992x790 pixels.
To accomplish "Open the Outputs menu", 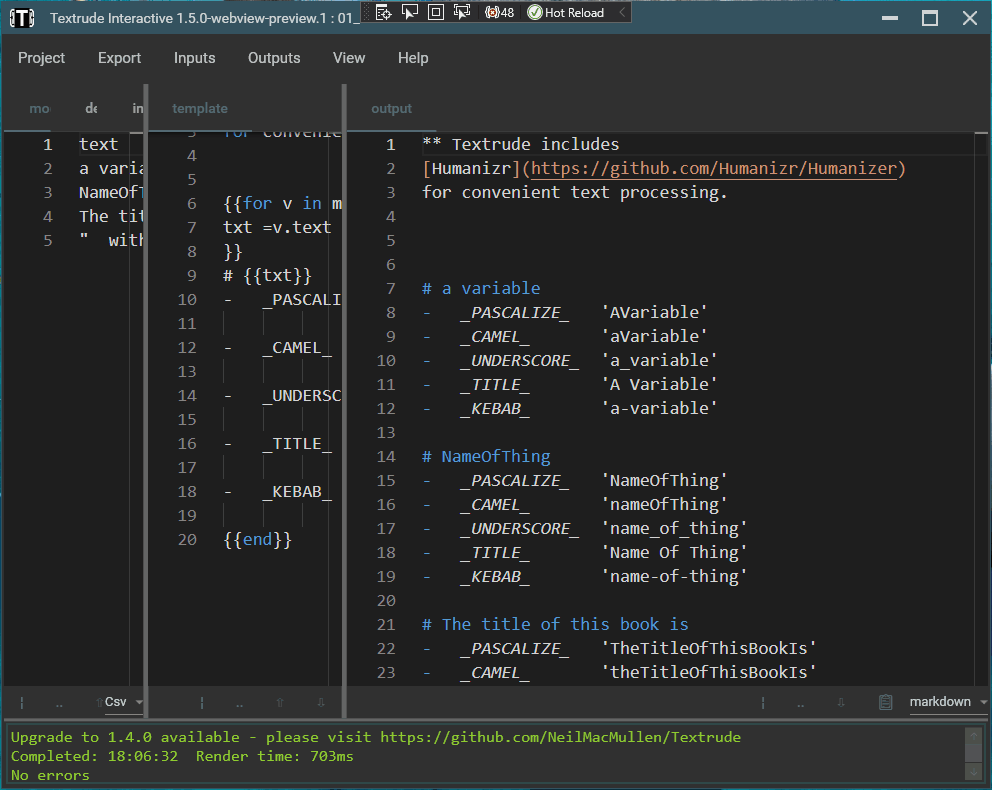I will [274, 58].
